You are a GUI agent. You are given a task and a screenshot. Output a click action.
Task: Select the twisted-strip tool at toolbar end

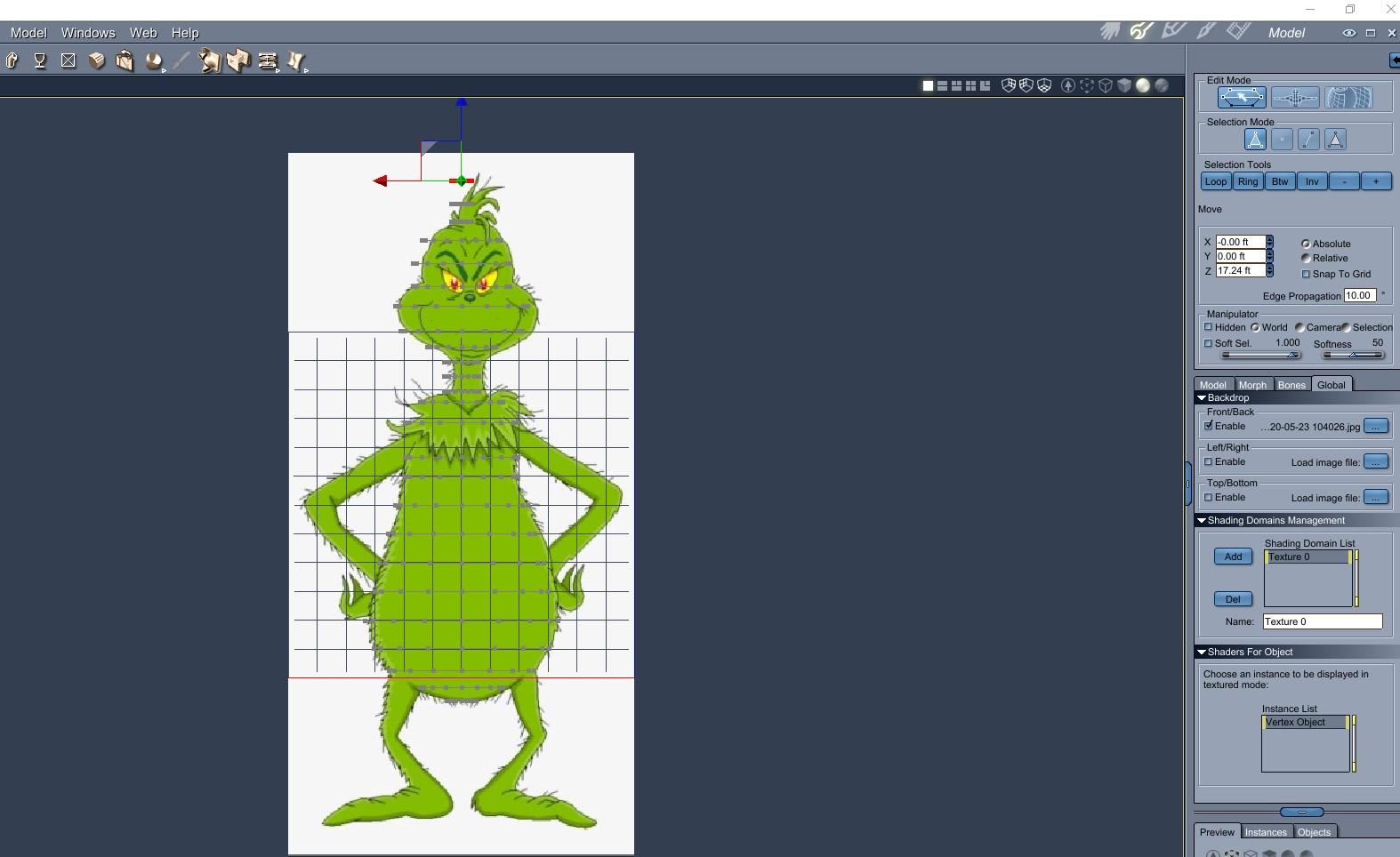tap(296, 61)
